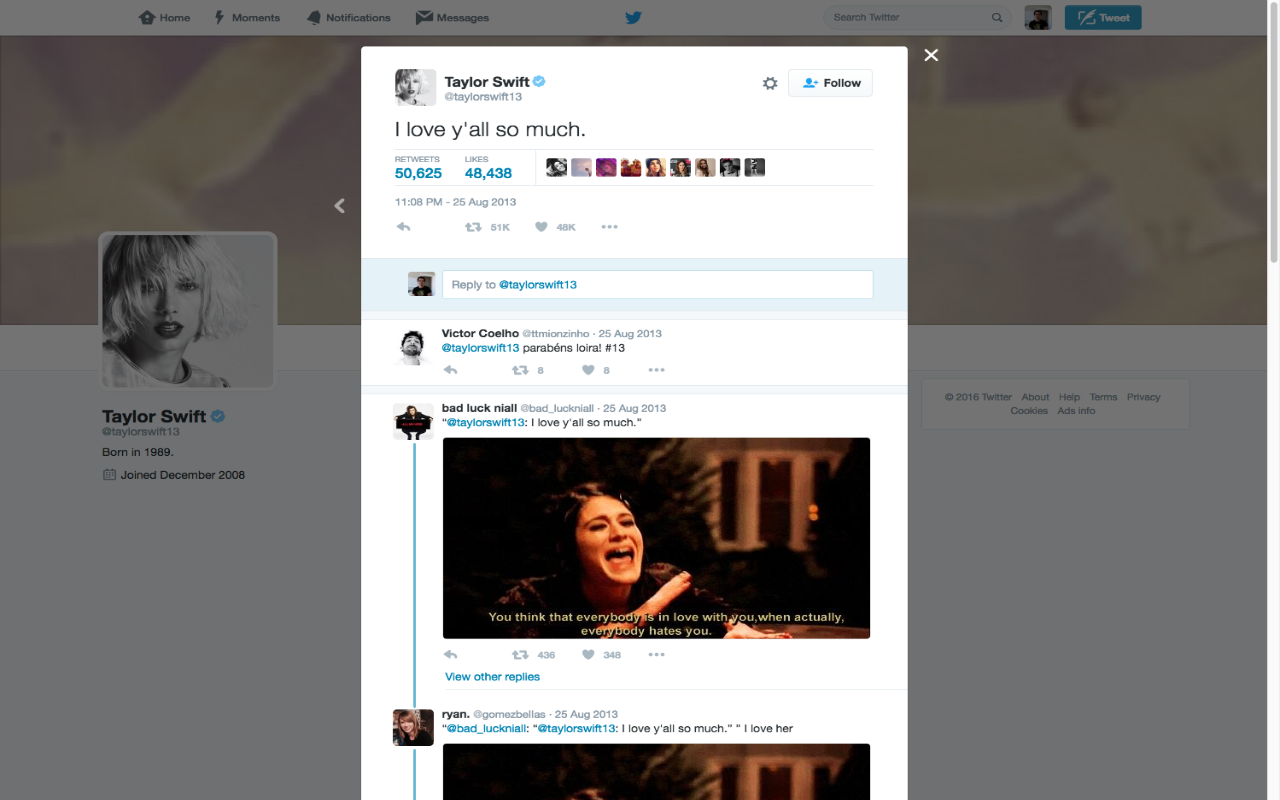Click the ryan. name link
This screenshot has width=1280, height=800.
pyautogui.click(x=455, y=714)
